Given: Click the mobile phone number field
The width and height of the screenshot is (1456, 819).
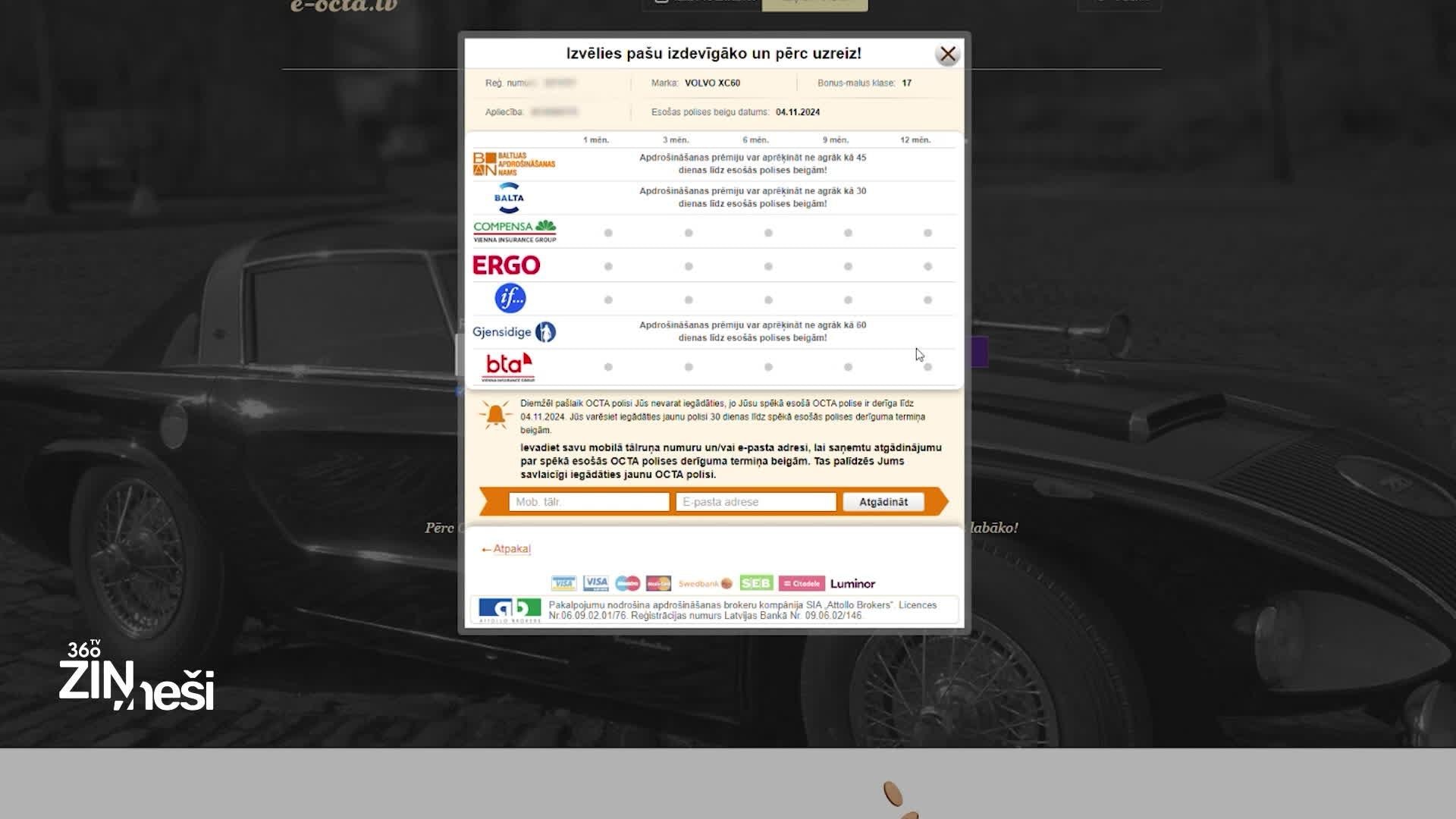Looking at the screenshot, I should 588,502.
